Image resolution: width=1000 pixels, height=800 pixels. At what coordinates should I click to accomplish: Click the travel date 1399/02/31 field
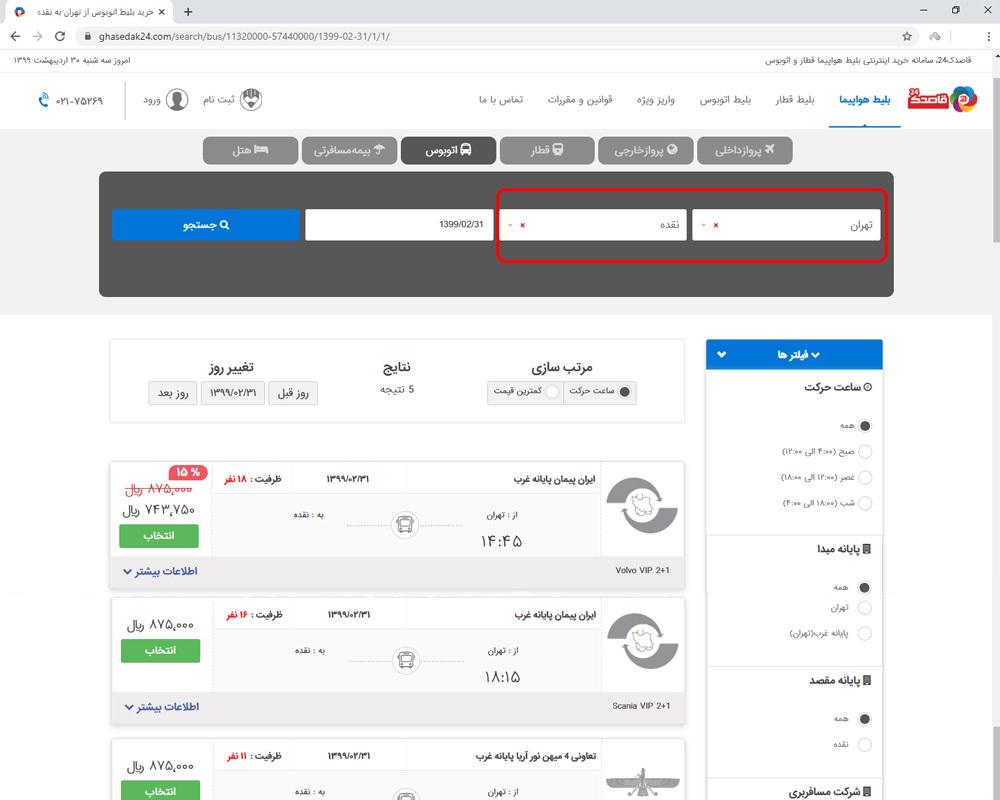(400, 225)
